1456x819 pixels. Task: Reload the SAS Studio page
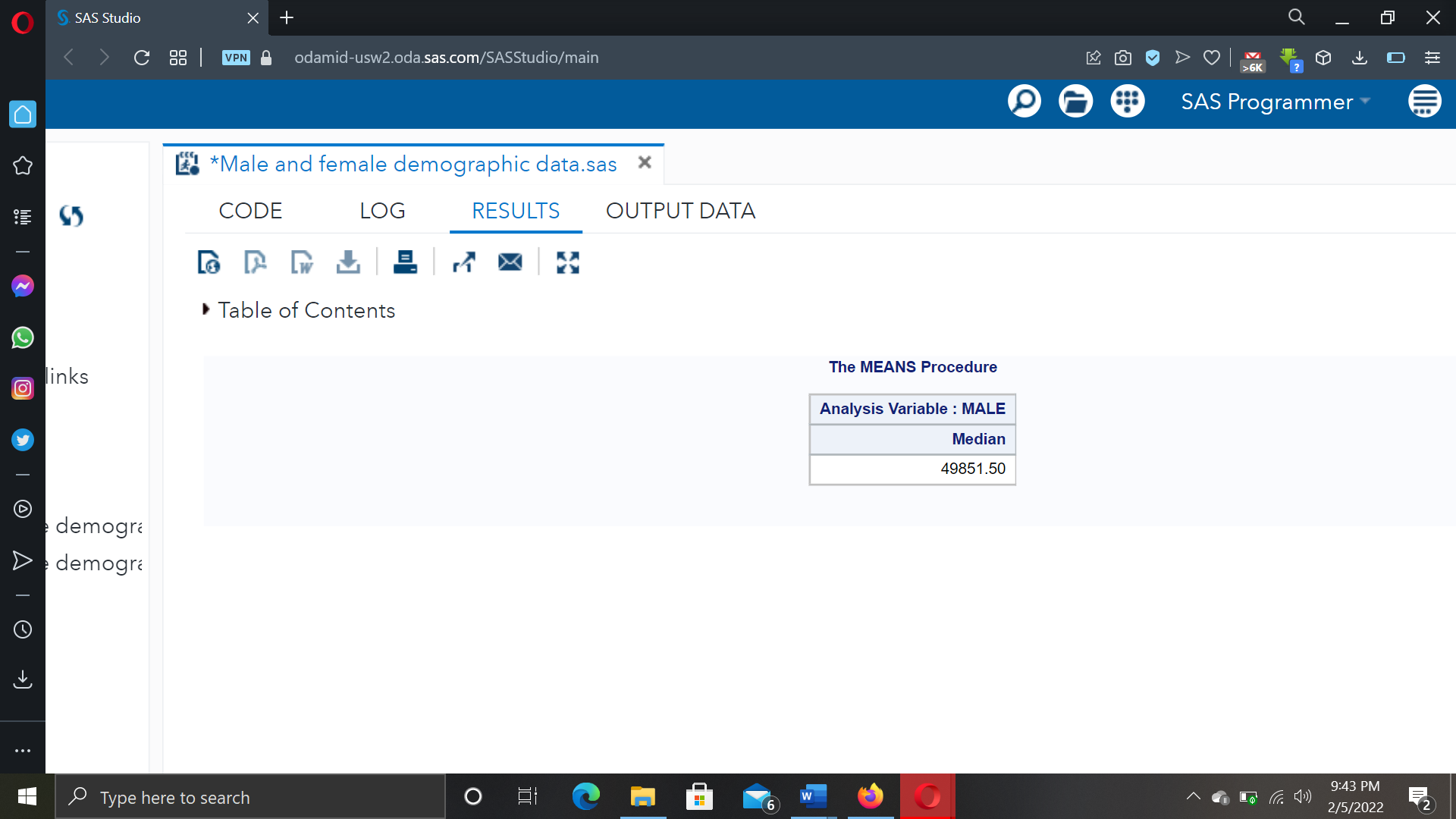(x=141, y=58)
